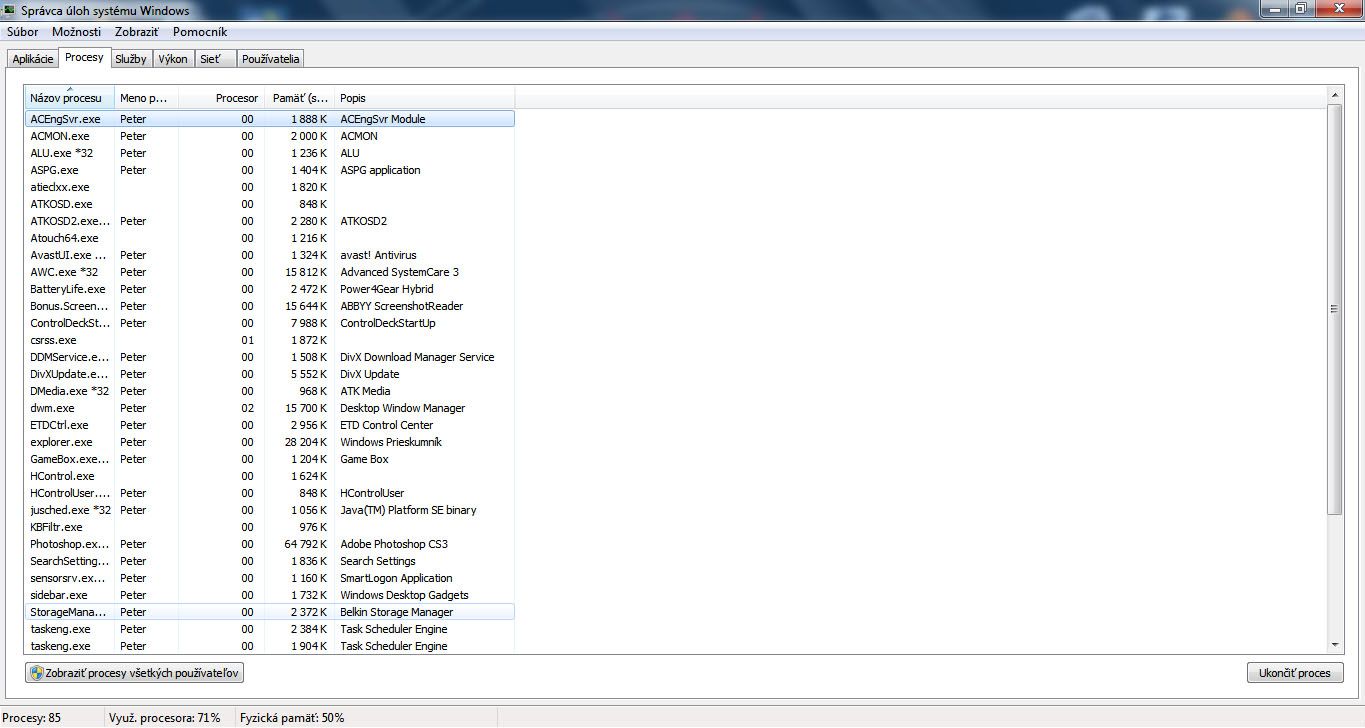1365x728 pixels.
Task: Click the Využ. procesora: 71% status entry
Action: [166, 718]
